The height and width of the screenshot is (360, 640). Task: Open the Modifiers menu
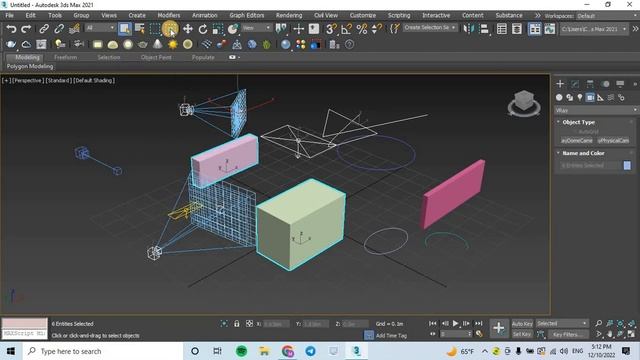[x=169, y=15]
